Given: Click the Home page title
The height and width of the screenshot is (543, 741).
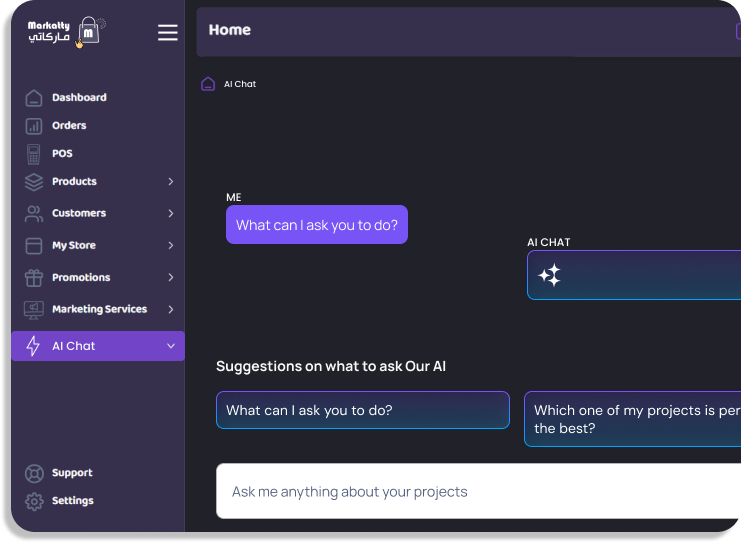Looking at the screenshot, I should (x=230, y=30).
